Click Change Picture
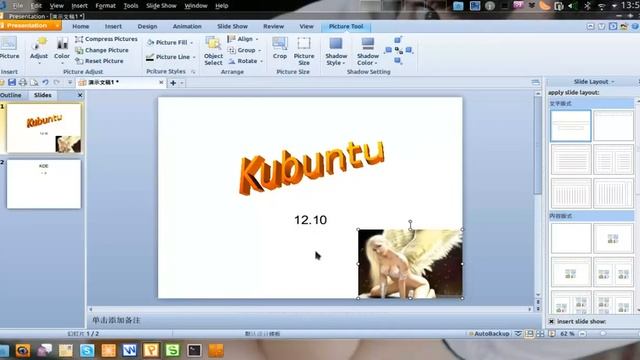This screenshot has height=360, width=640. pyautogui.click(x=102, y=50)
